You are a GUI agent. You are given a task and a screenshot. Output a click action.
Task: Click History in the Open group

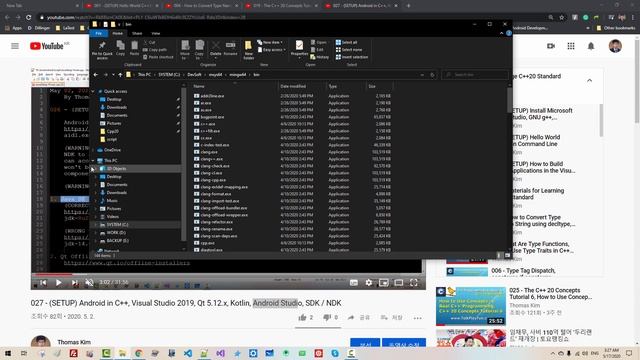click(x=319, y=57)
